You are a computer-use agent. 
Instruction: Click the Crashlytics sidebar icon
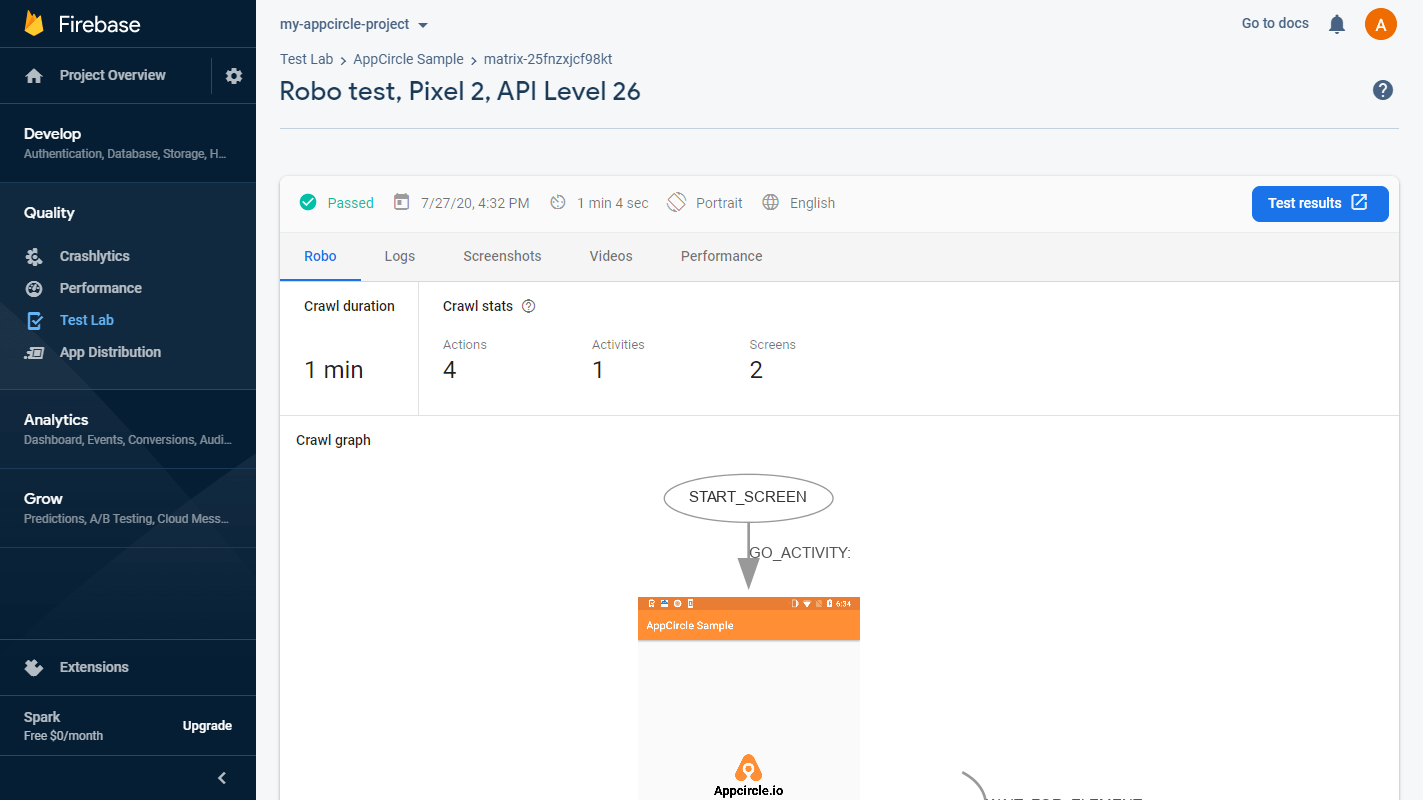34,256
